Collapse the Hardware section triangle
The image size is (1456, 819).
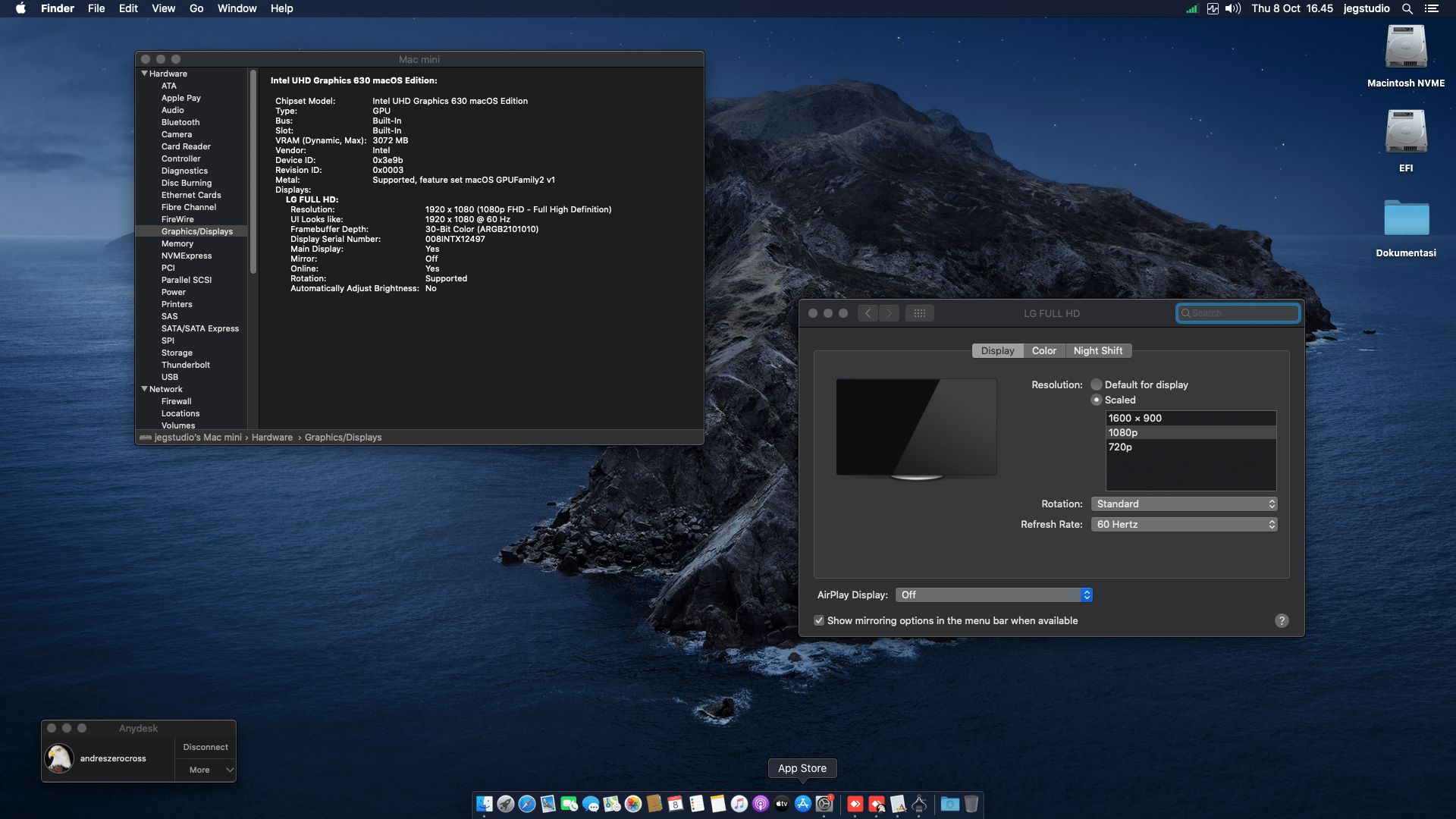pos(144,74)
